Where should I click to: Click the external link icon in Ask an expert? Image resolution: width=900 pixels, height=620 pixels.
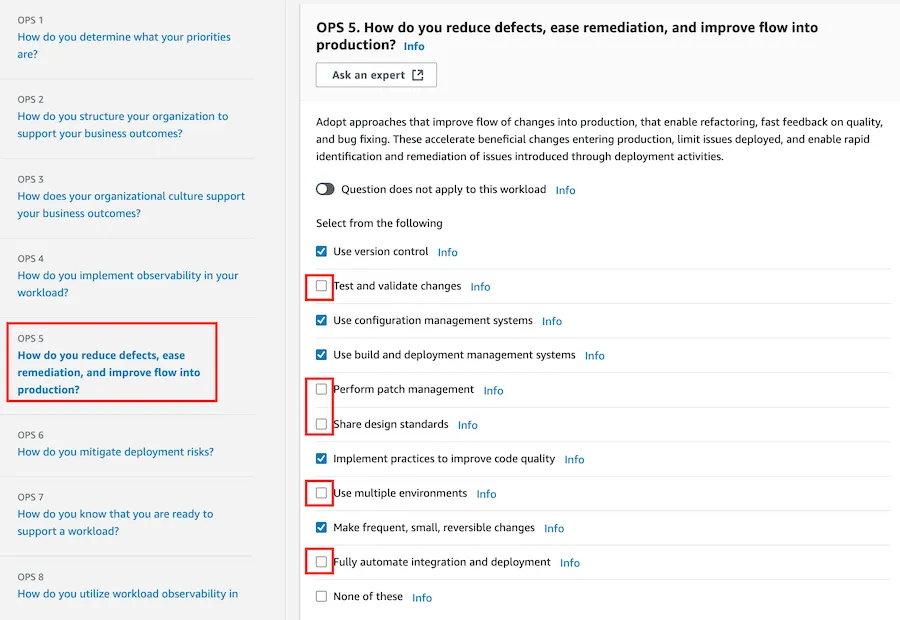point(418,75)
